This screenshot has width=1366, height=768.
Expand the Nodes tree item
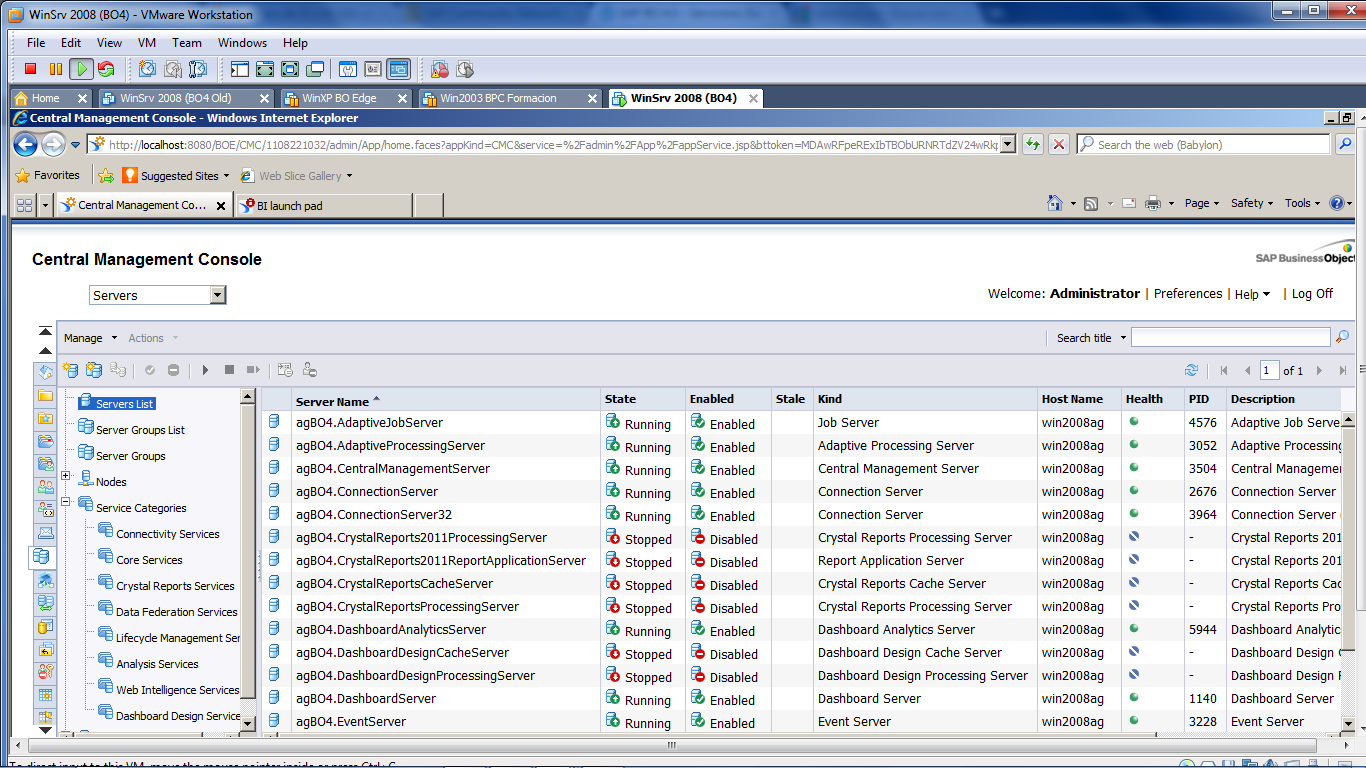pos(66,476)
